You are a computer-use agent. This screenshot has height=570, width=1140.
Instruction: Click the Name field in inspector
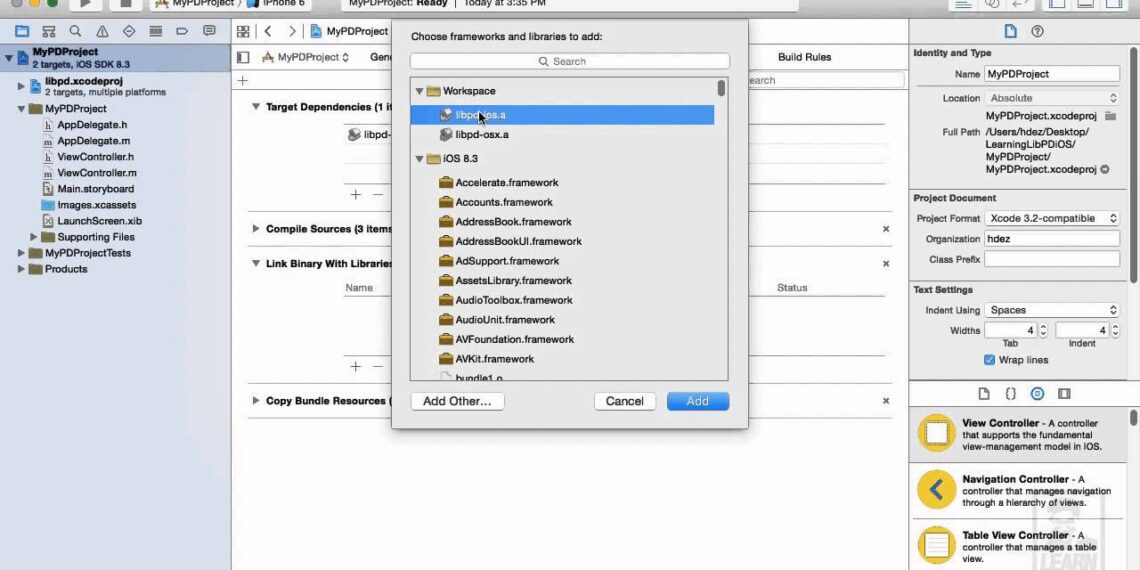pos(1052,74)
